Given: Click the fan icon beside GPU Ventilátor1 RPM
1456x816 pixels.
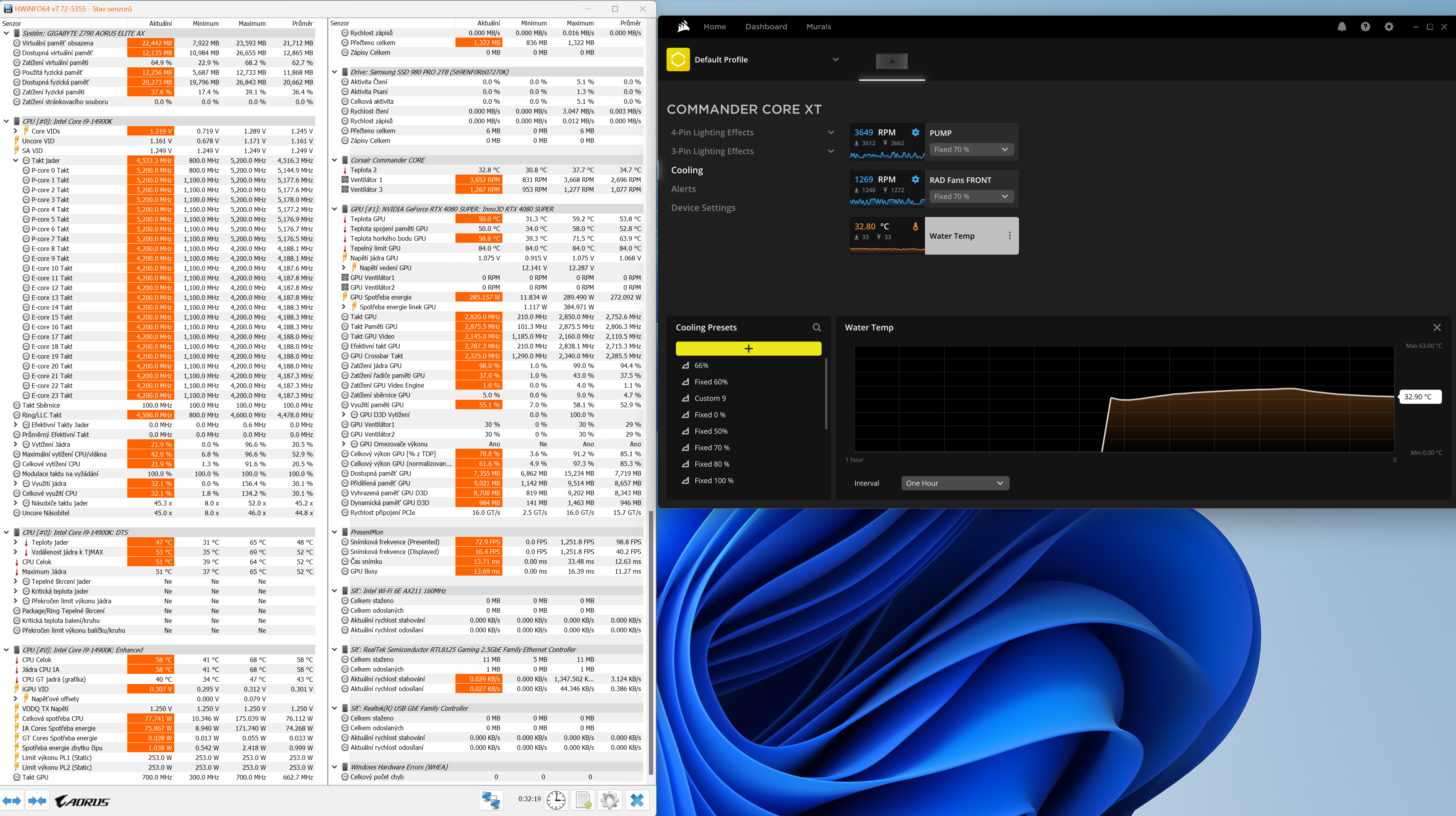Looking at the screenshot, I should pos(345,278).
